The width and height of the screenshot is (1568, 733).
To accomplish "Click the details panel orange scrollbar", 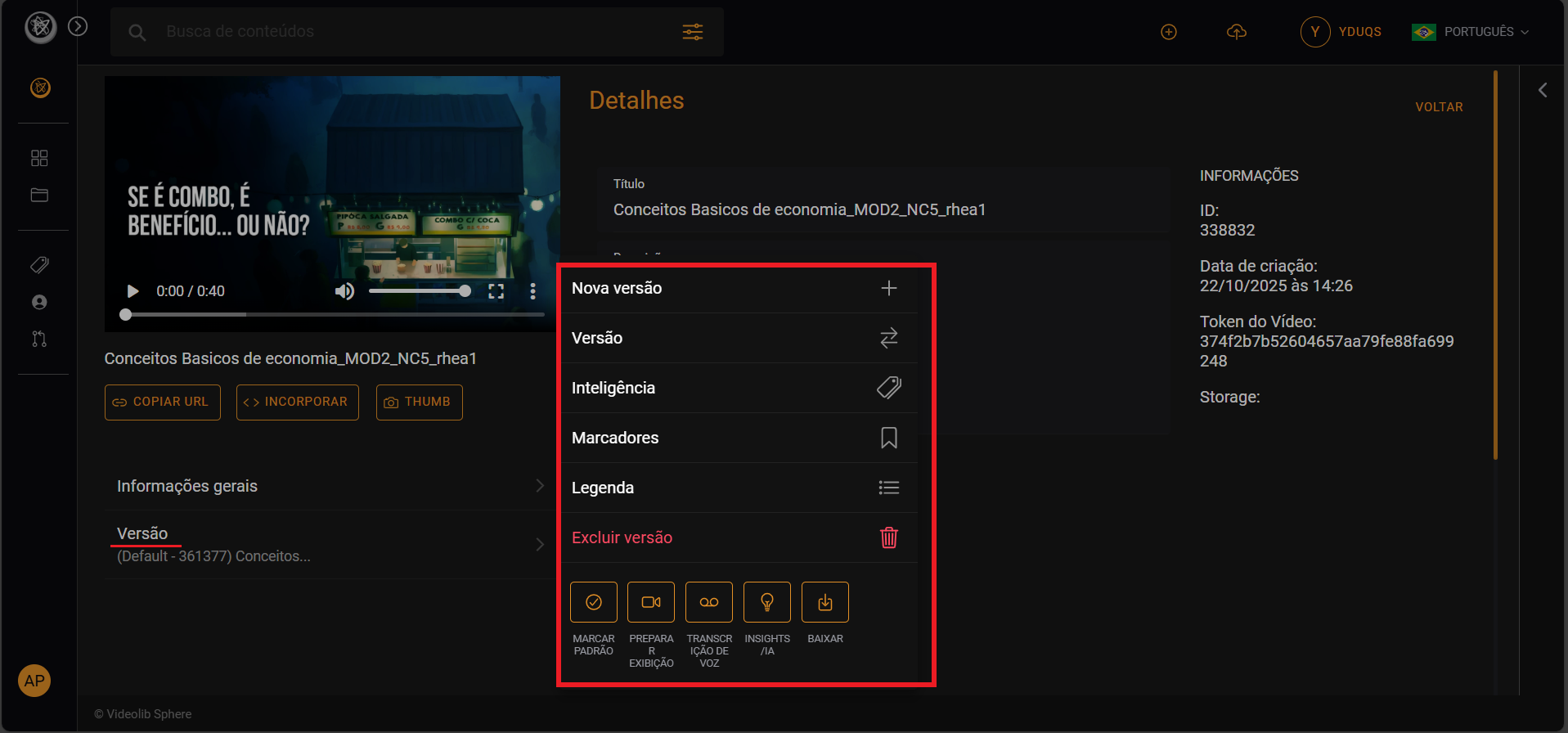I will click(1495, 265).
